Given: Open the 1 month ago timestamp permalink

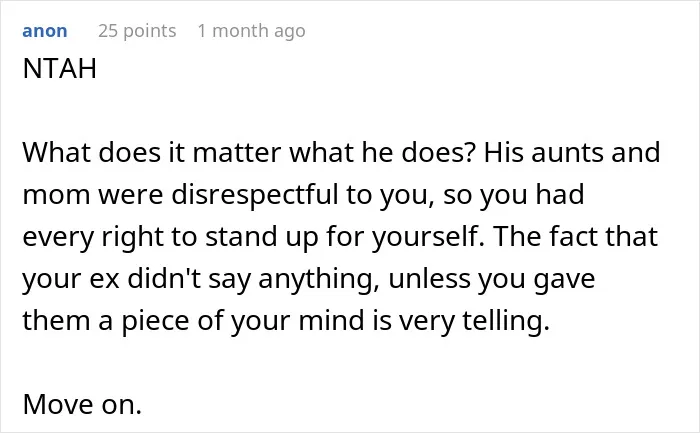Looking at the screenshot, I should click(x=252, y=31).
